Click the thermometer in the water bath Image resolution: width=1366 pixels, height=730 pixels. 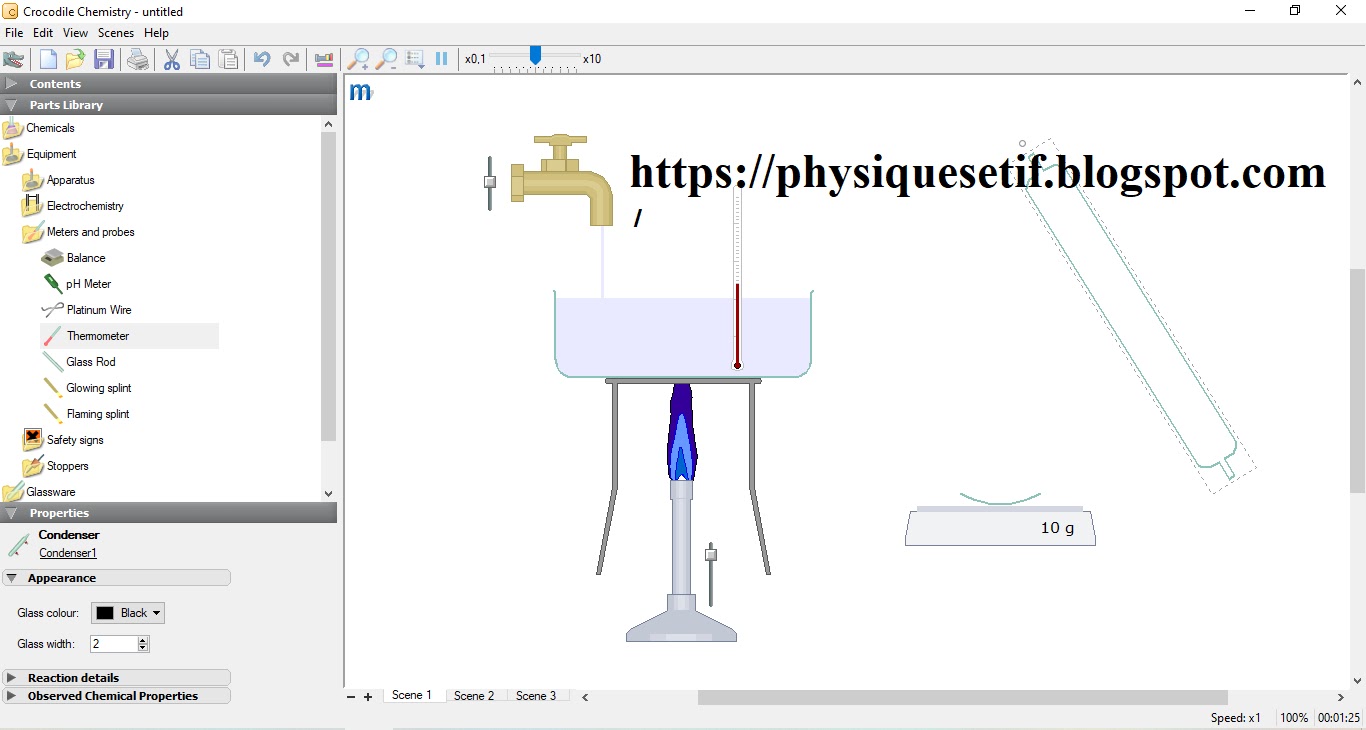[738, 280]
